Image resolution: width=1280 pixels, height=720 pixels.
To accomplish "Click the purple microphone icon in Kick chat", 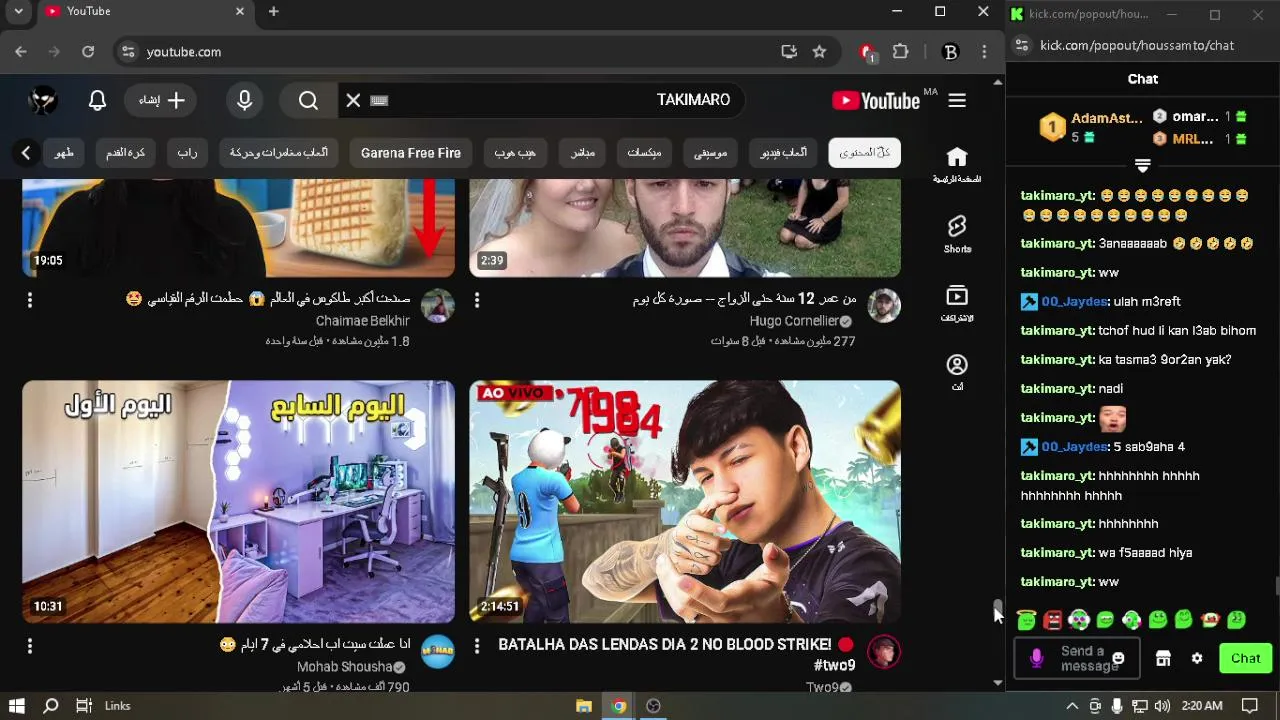I will click(1037, 658).
